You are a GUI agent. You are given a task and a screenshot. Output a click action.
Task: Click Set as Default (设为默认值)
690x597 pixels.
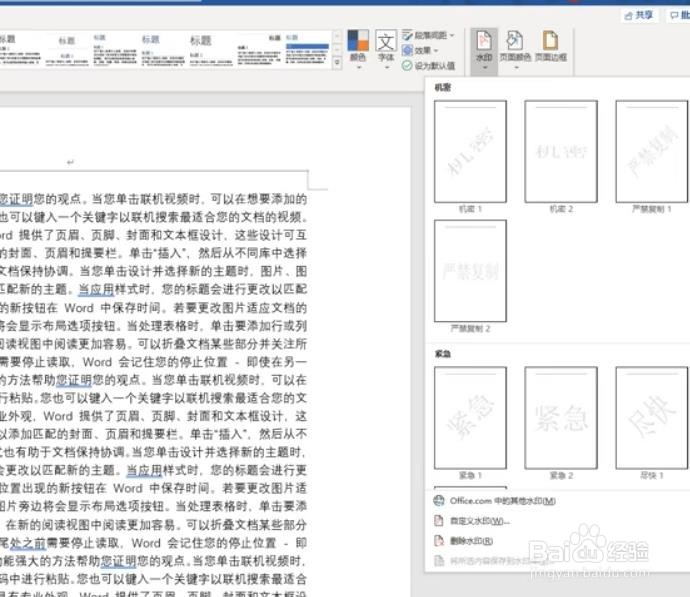pos(428,66)
